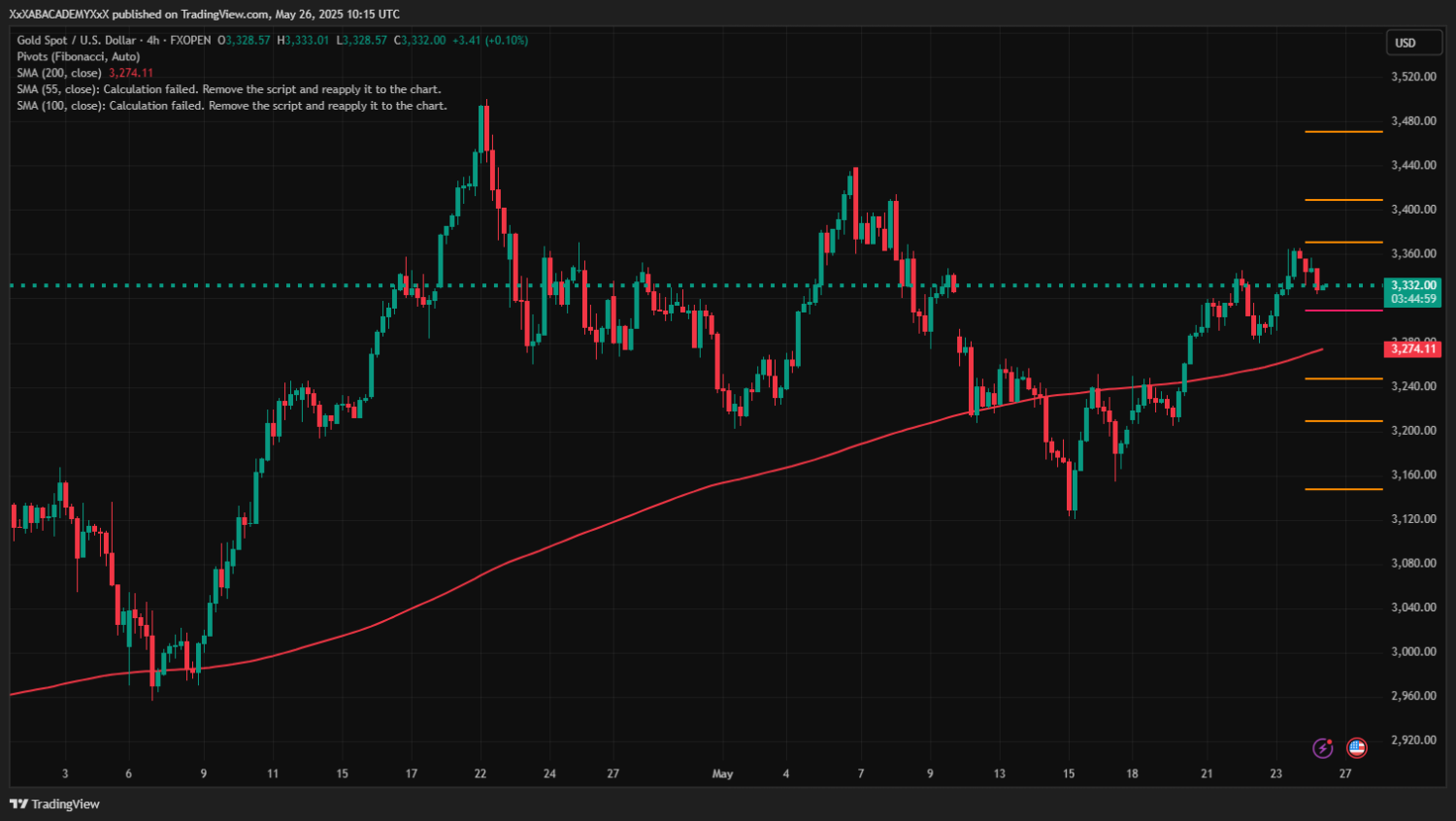Screen dimensions: 1456x821
Task: Click the 3,520.00 price axis label
Action: pyautogui.click(x=1413, y=77)
